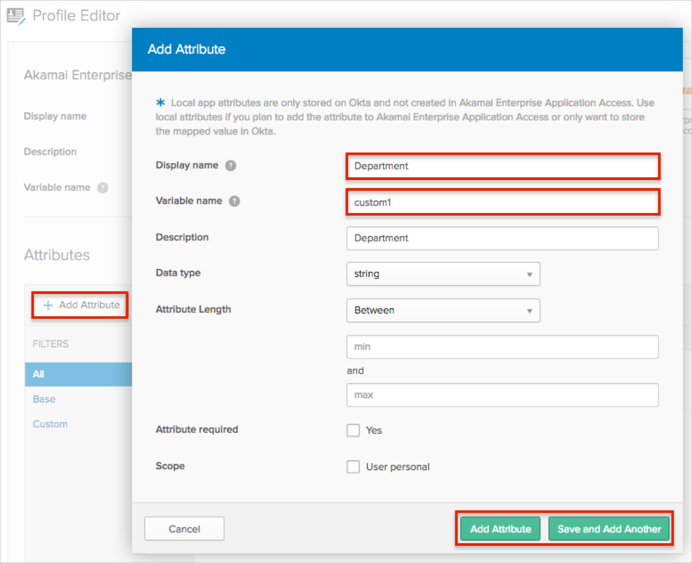Expand the Attribute Length Between dropdown
The height and width of the screenshot is (563, 692).
[442, 310]
